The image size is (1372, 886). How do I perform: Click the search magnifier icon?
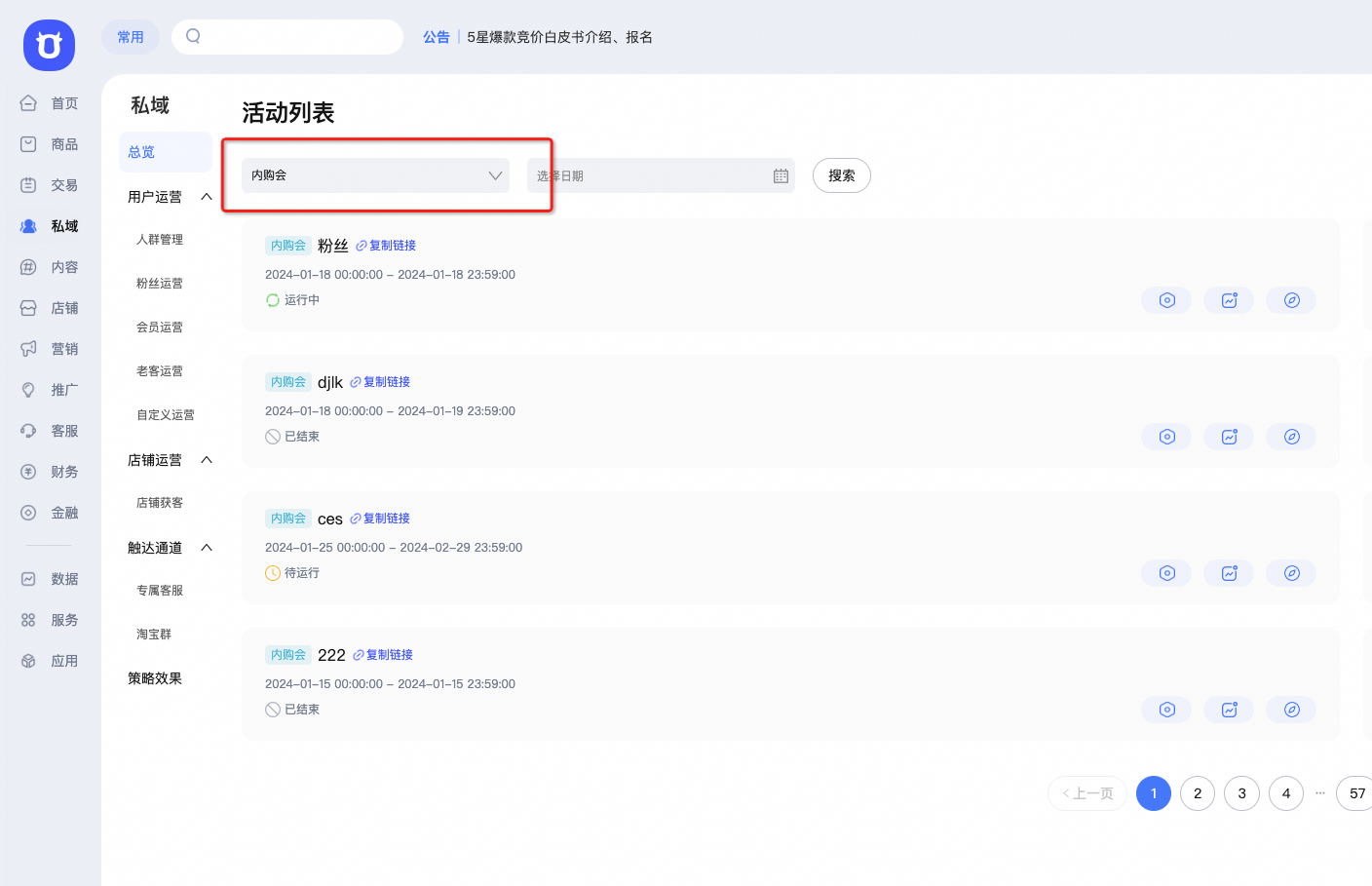click(x=193, y=36)
